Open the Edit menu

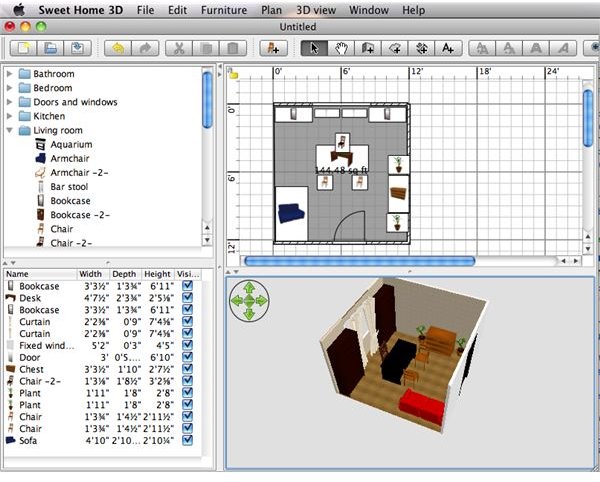178,10
